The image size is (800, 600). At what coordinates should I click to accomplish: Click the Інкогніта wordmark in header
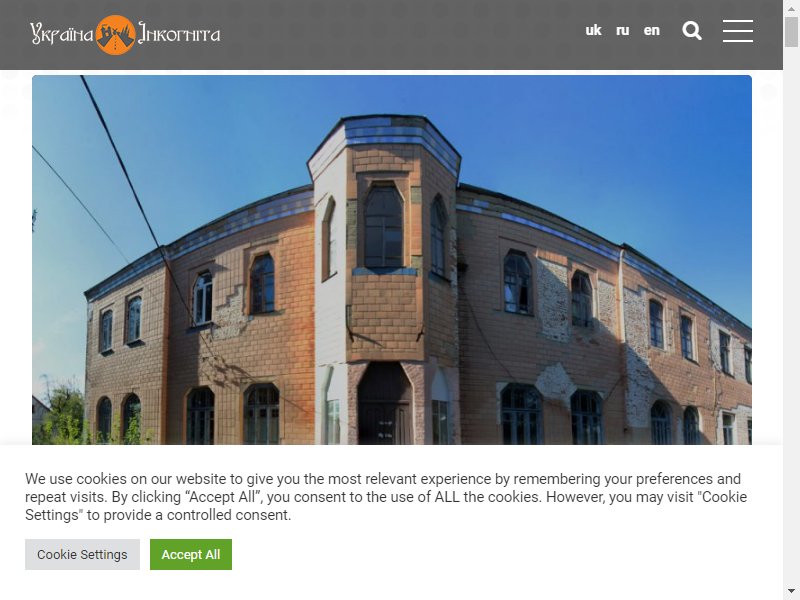click(179, 34)
